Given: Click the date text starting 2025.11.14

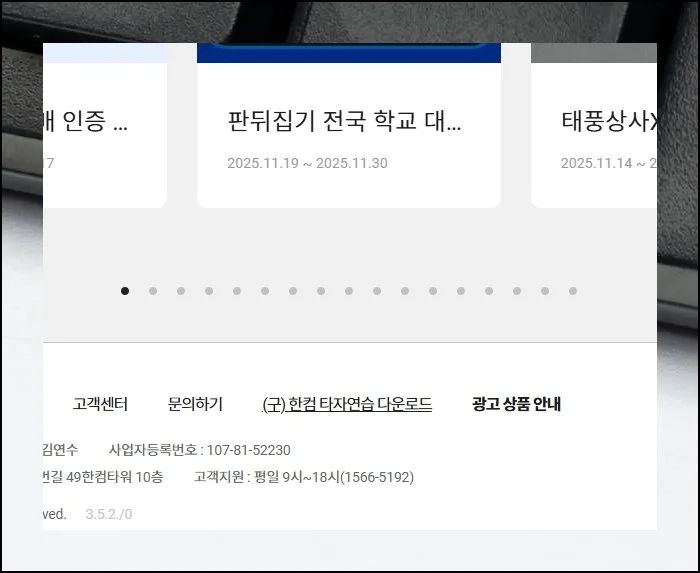Looking at the screenshot, I should point(608,163).
